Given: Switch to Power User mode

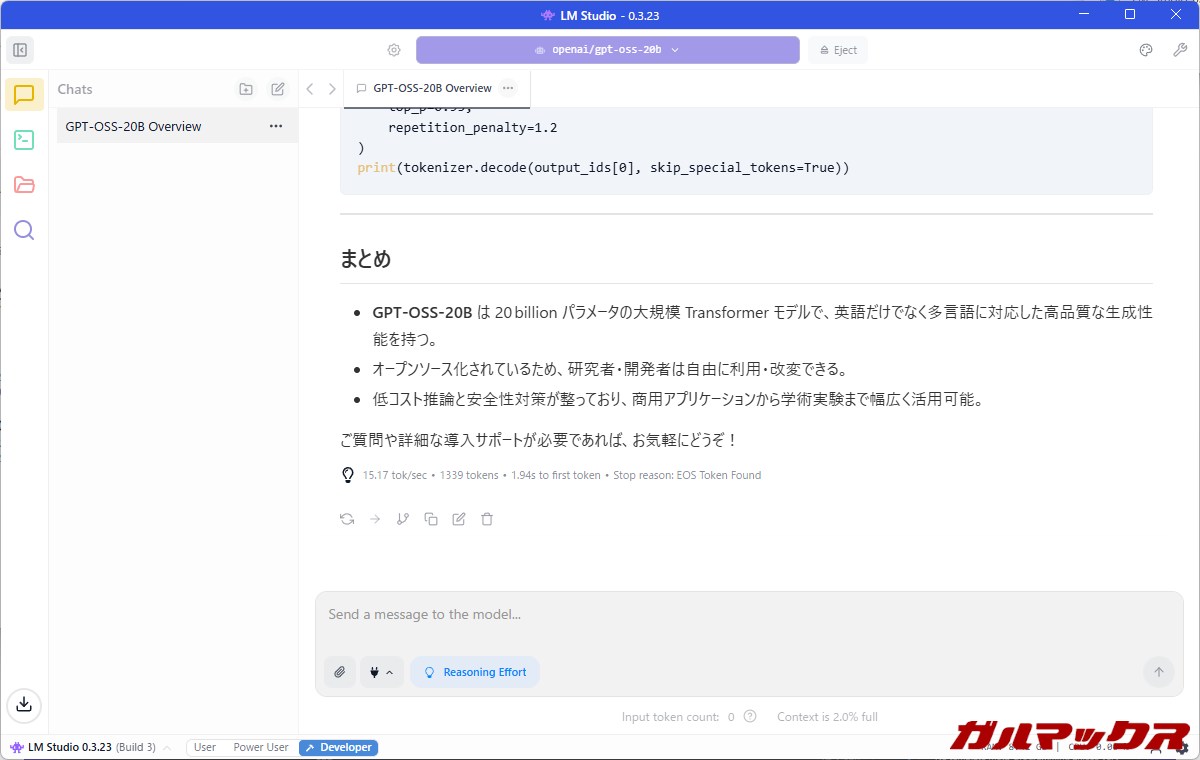Looking at the screenshot, I should pyautogui.click(x=261, y=748).
